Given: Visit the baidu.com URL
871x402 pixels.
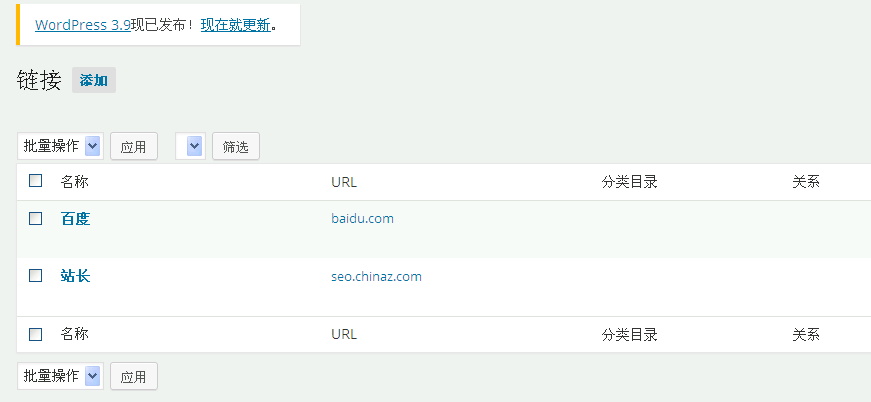Looking at the screenshot, I should pyautogui.click(x=361, y=218).
